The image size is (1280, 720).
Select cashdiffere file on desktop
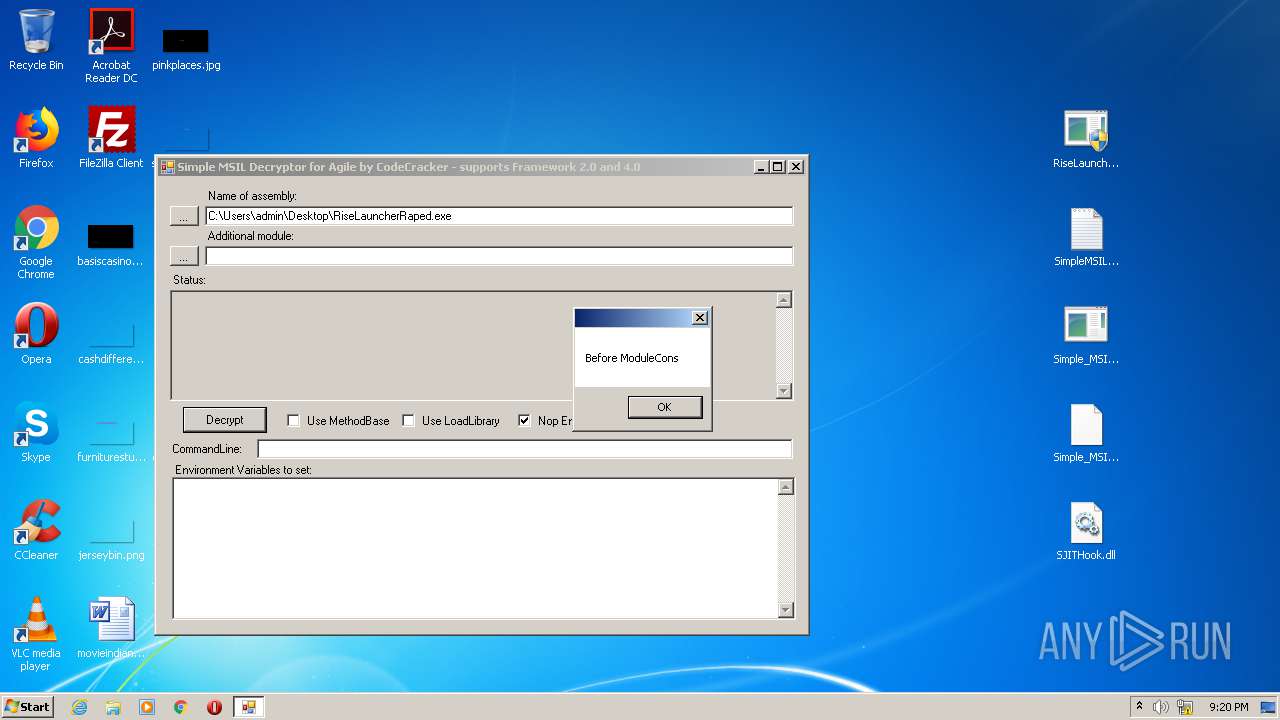pos(111,344)
